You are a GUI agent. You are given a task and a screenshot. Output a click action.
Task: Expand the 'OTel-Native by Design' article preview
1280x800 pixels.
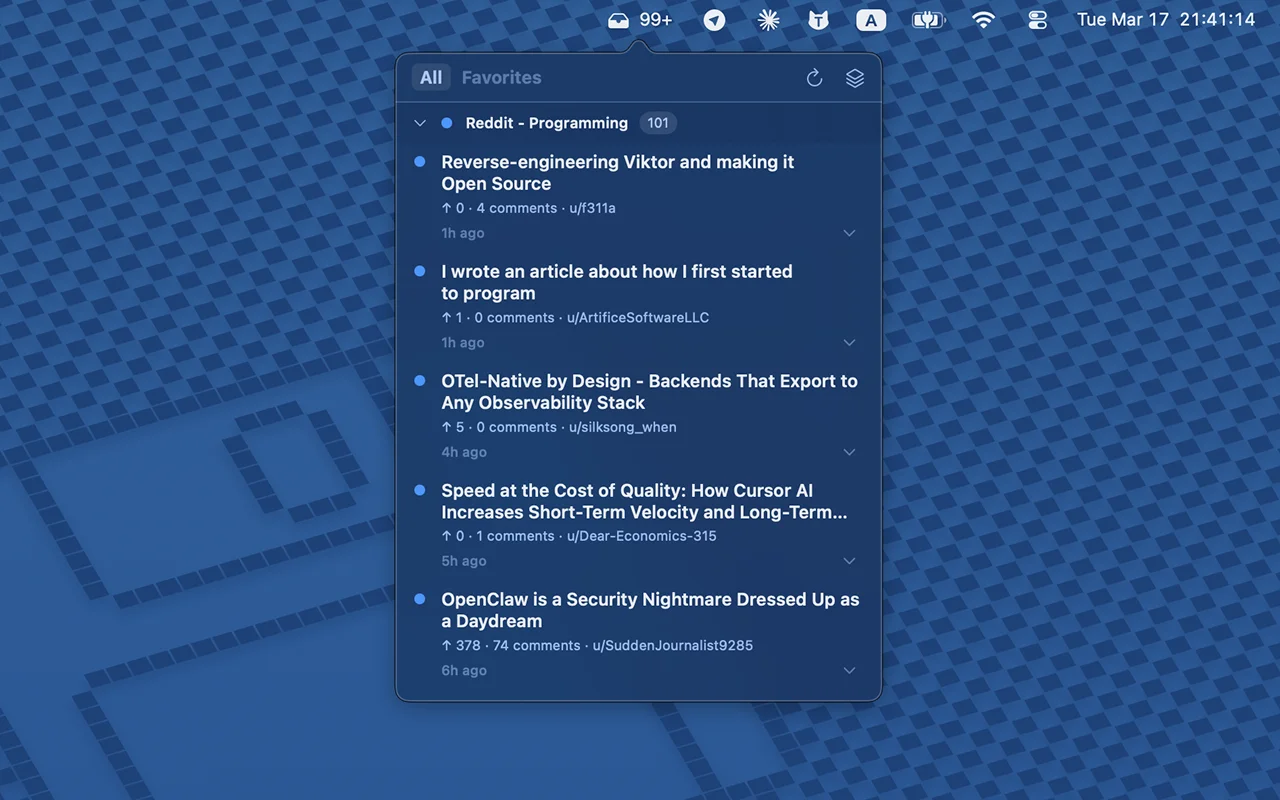[x=849, y=452]
